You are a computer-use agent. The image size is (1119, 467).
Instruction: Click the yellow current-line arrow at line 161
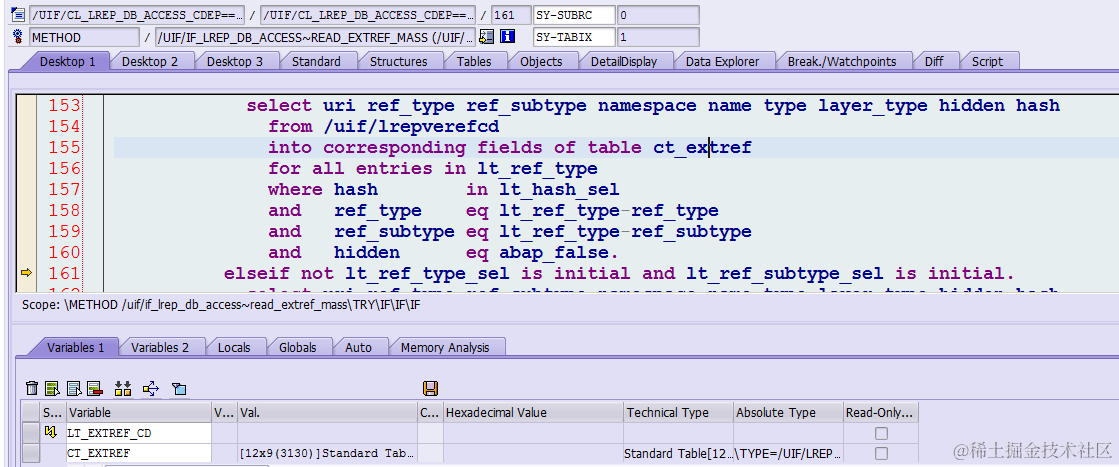click(26, 272)
